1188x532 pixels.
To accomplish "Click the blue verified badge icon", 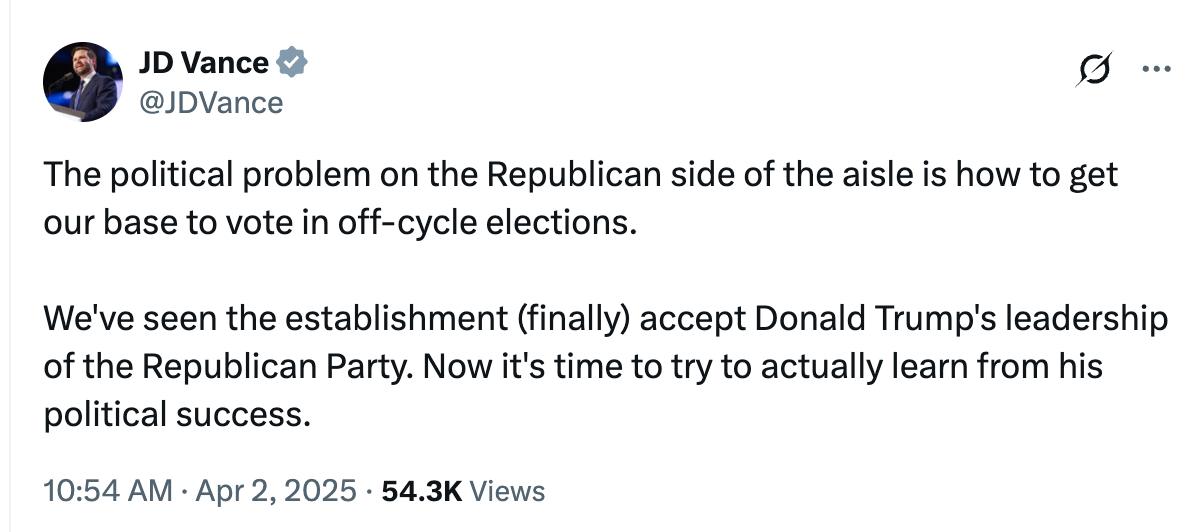I will point(292,63).
